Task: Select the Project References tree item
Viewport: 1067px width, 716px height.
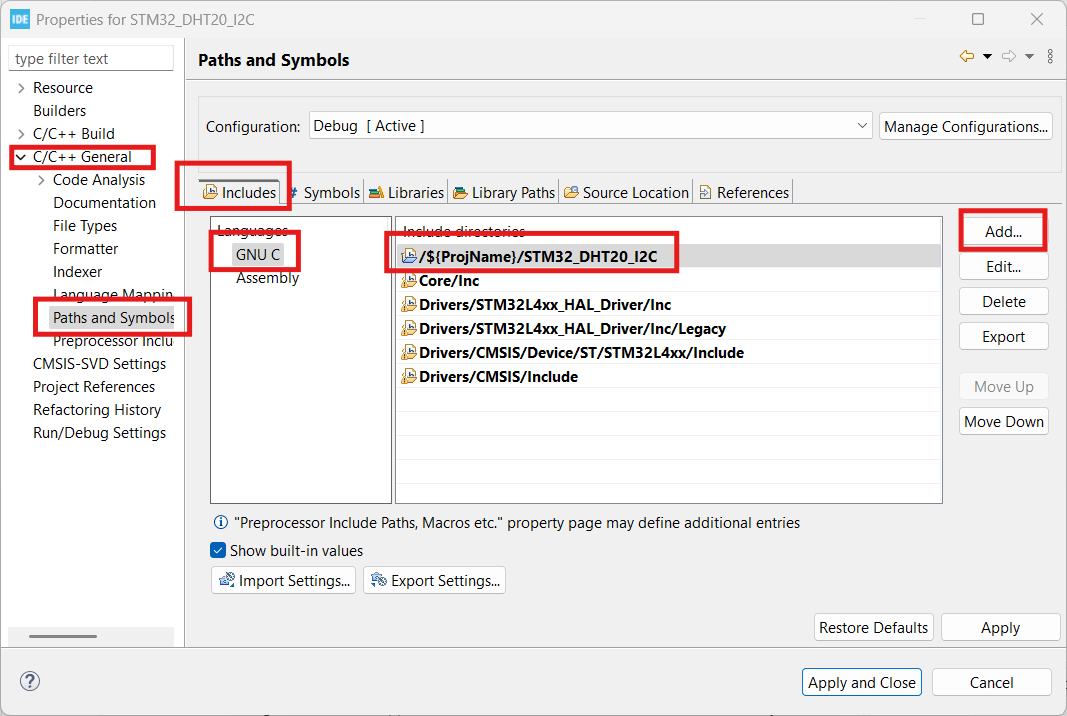Action: 94,387
